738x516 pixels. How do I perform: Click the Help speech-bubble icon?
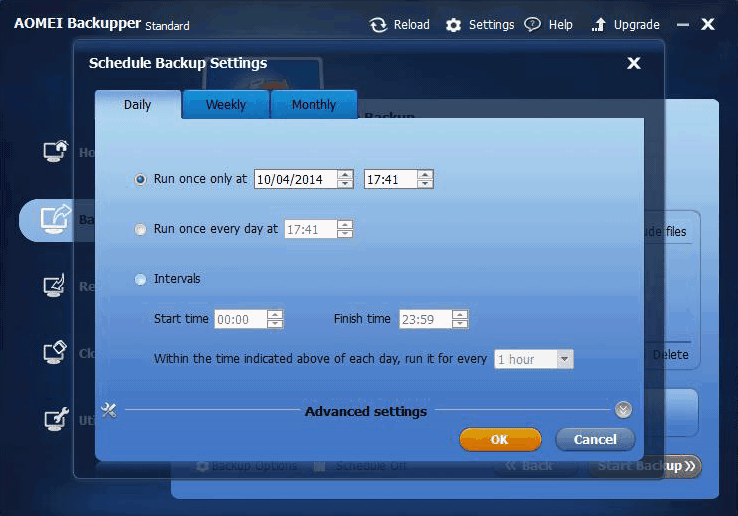coord(532,24)
